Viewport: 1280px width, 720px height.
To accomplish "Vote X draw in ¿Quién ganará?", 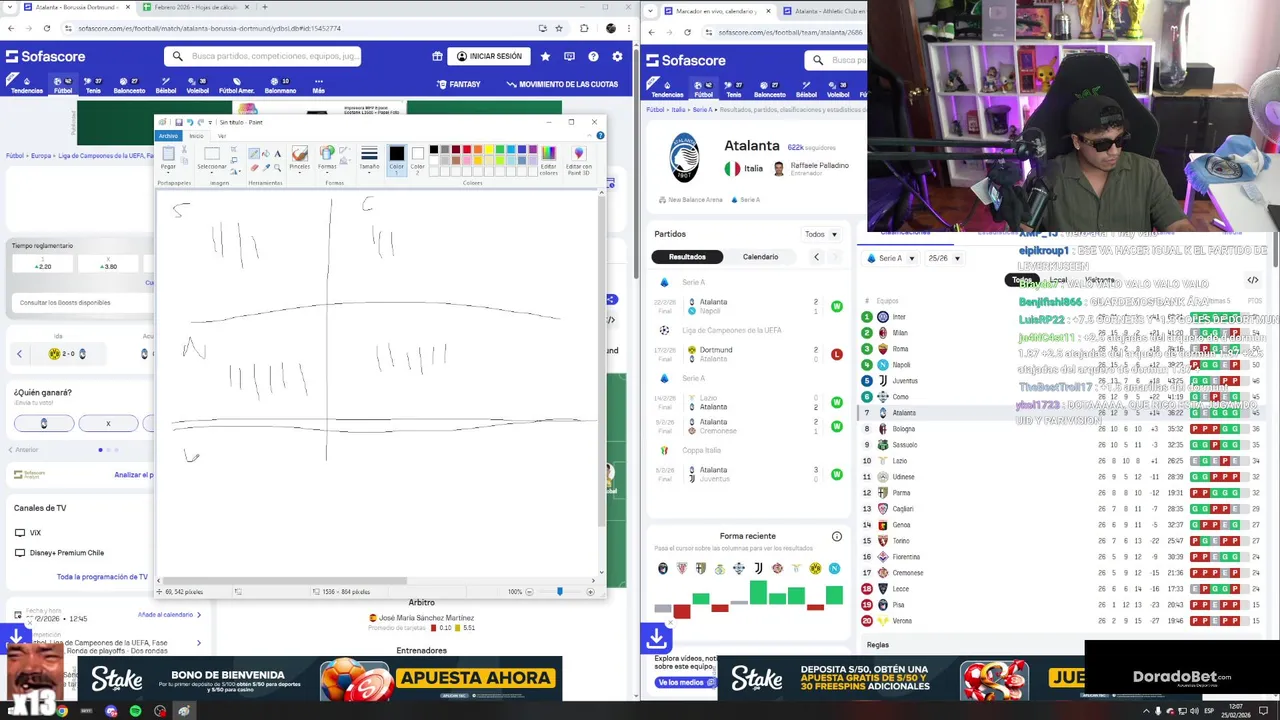I will (x=108, y=424).
